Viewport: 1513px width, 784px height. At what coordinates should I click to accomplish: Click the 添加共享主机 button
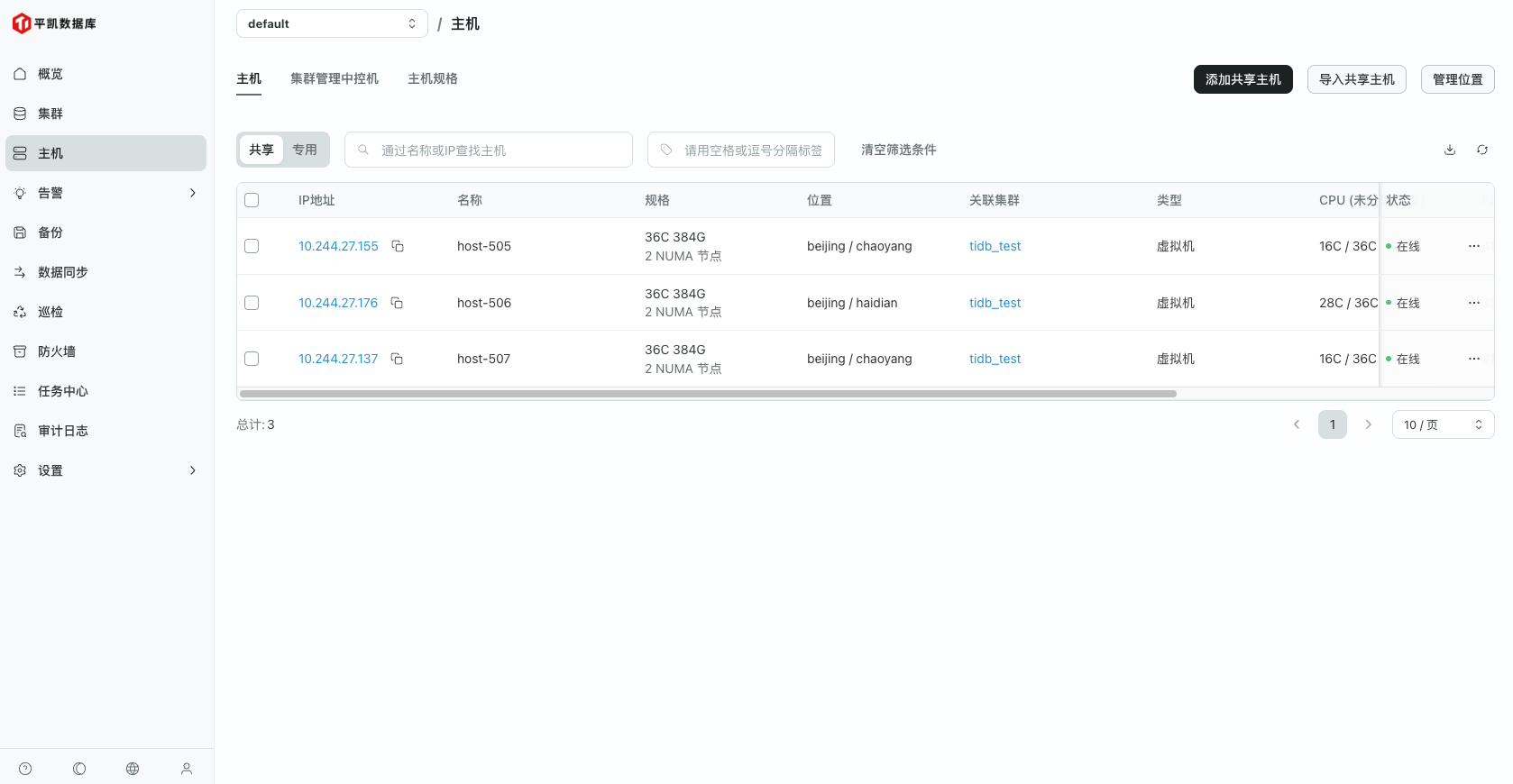tap(1242, 79)
